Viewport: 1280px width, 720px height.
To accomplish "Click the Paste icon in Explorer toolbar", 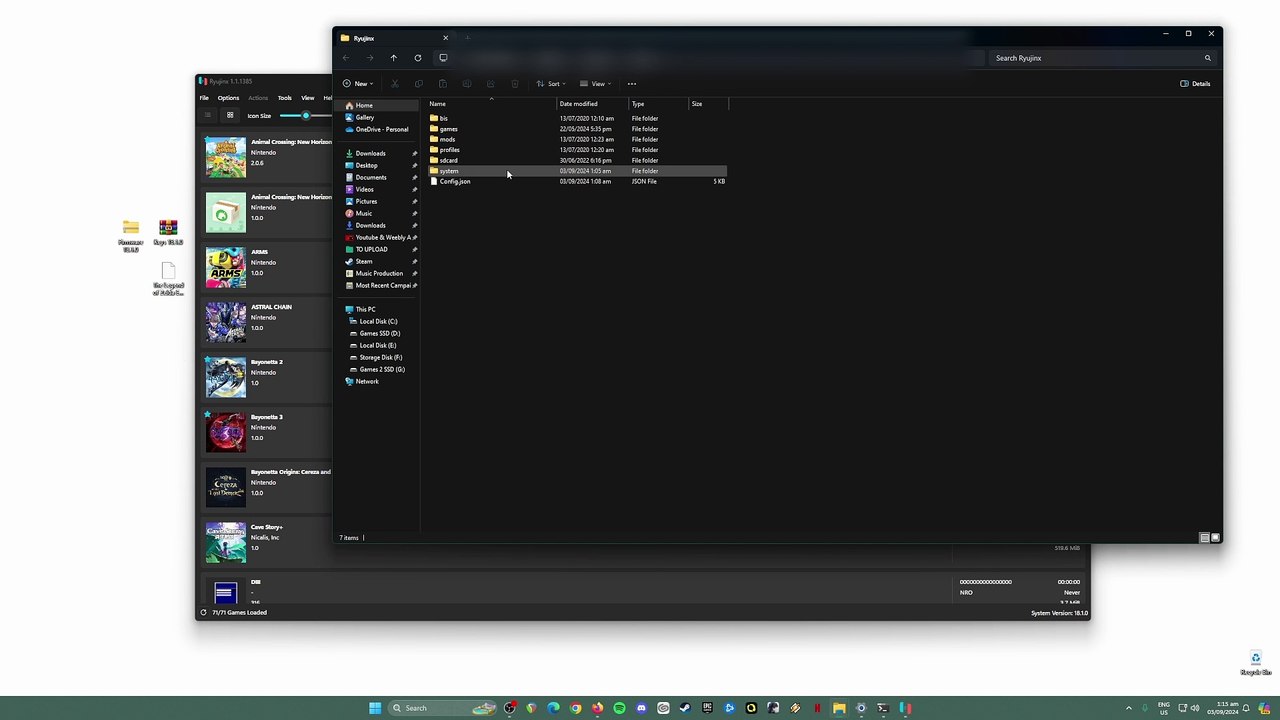I will click(x=443, y=84).
